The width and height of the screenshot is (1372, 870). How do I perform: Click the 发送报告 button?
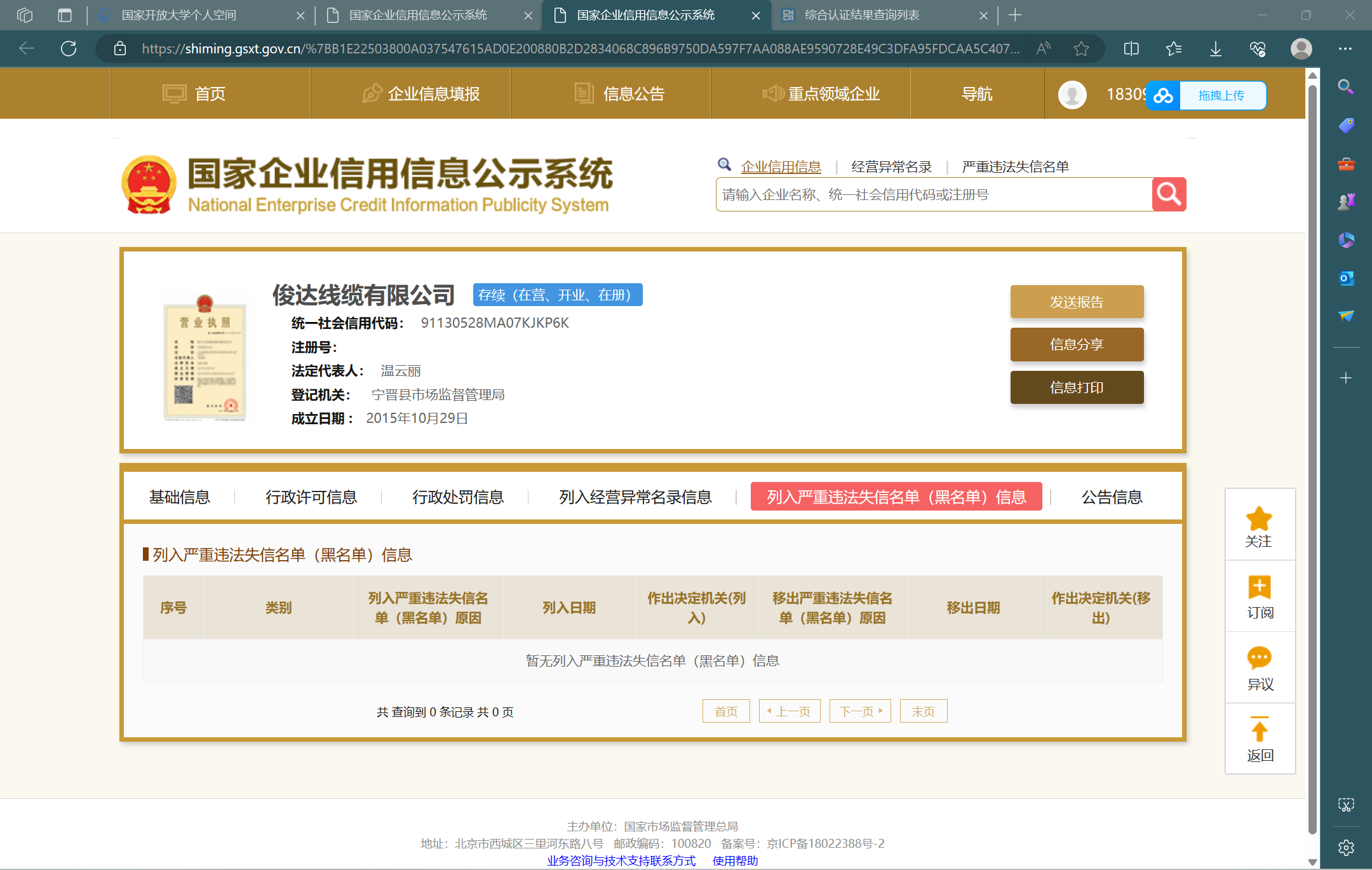1077,302
